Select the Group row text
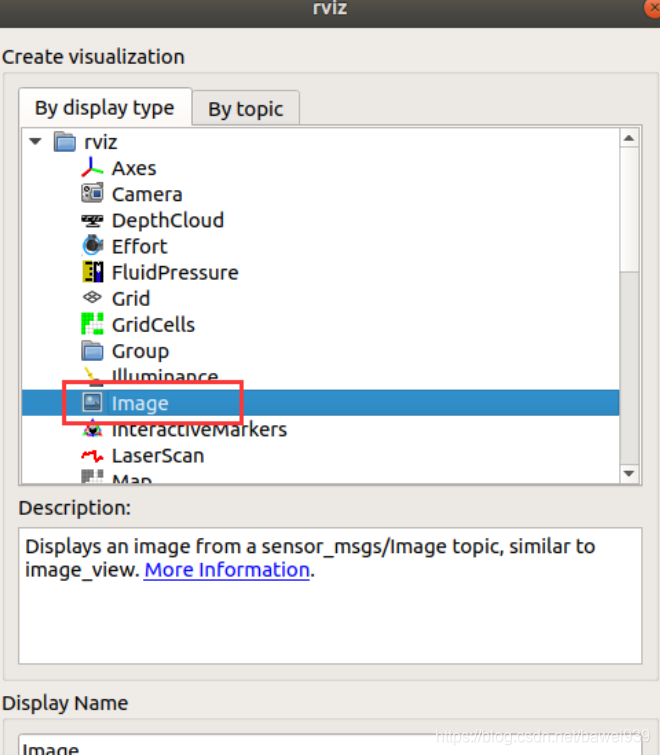 click(x=140, y=351)
